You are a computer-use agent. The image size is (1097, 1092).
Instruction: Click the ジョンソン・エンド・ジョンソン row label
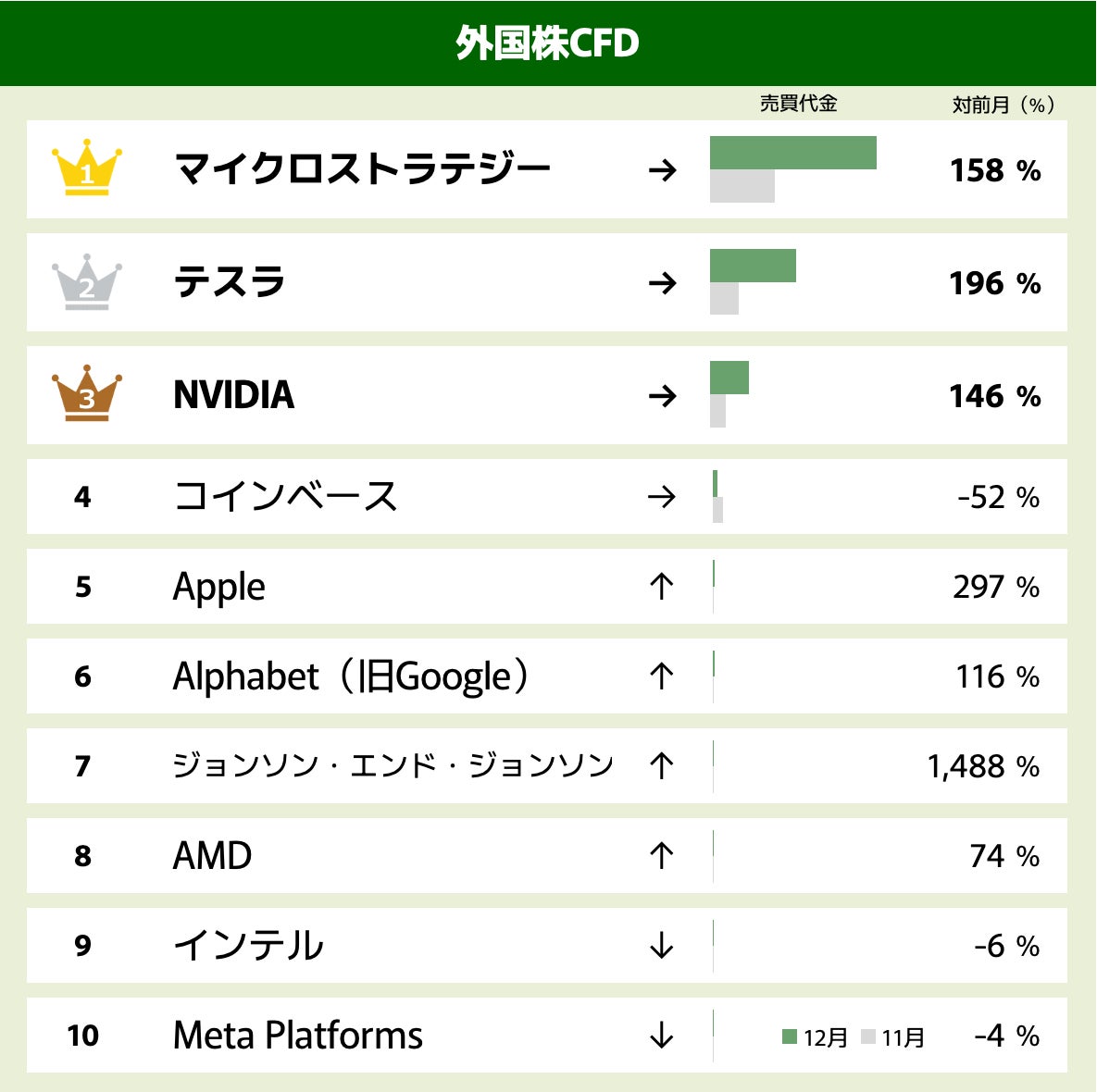click(393, 765)
